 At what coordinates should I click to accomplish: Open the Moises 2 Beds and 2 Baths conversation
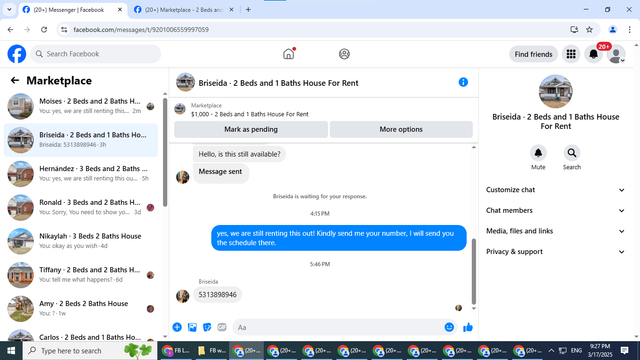click(x=81, y=106)
